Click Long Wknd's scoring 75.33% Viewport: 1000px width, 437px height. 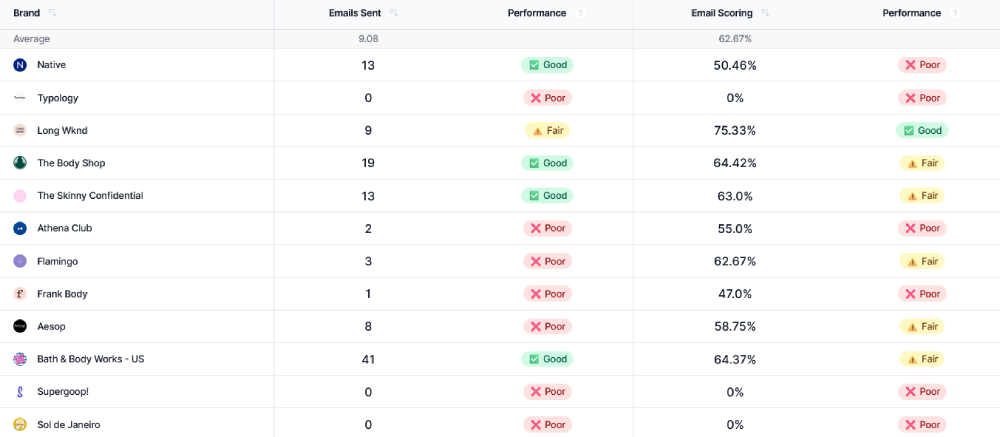click(x=735, y=130)
